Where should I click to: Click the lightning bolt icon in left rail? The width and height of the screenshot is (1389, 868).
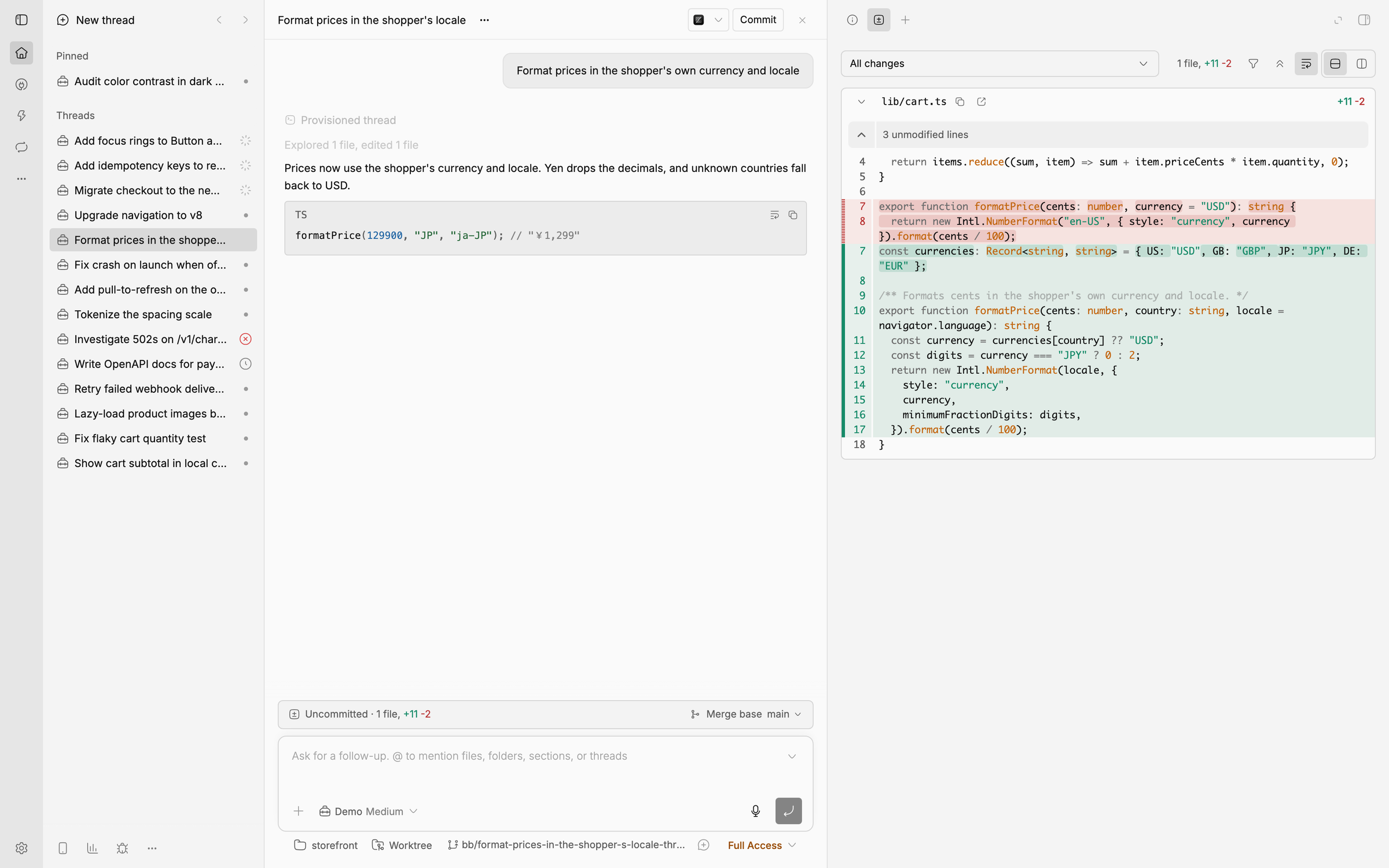click(x=21, y=116)
